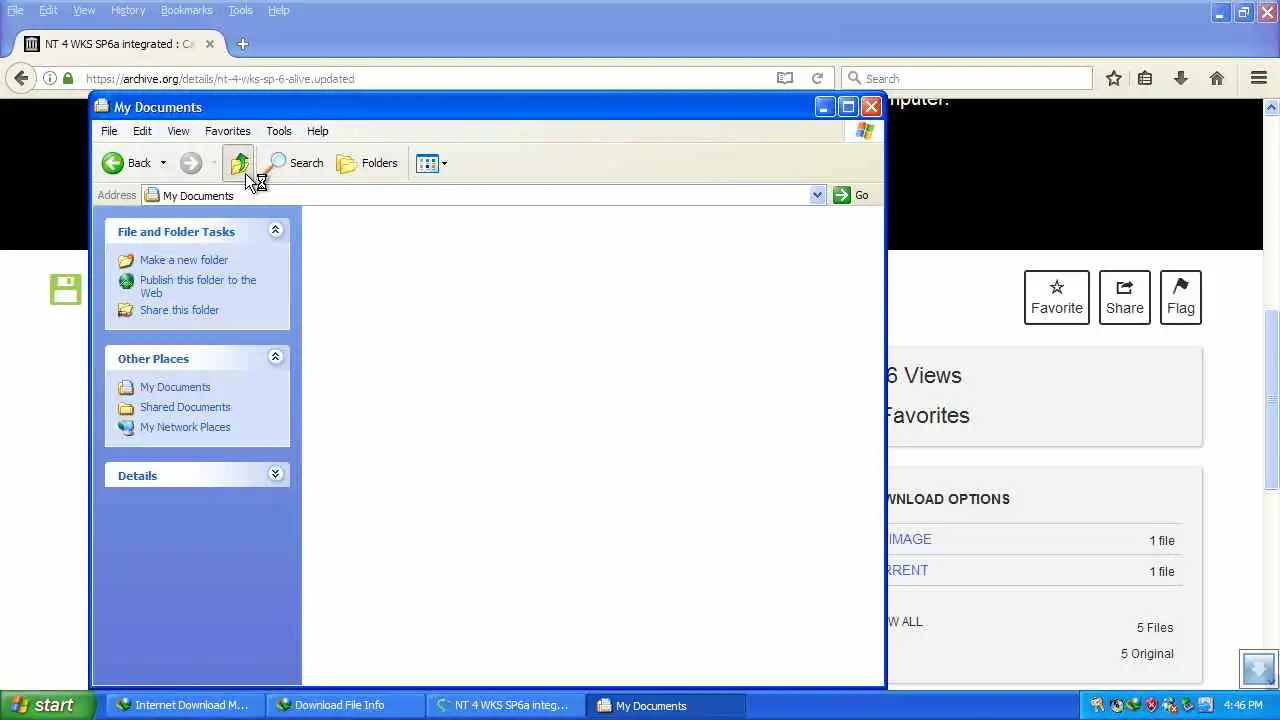Click the Firefox Search box
This screenshot has height=720, width=1280.
(967, 78)
